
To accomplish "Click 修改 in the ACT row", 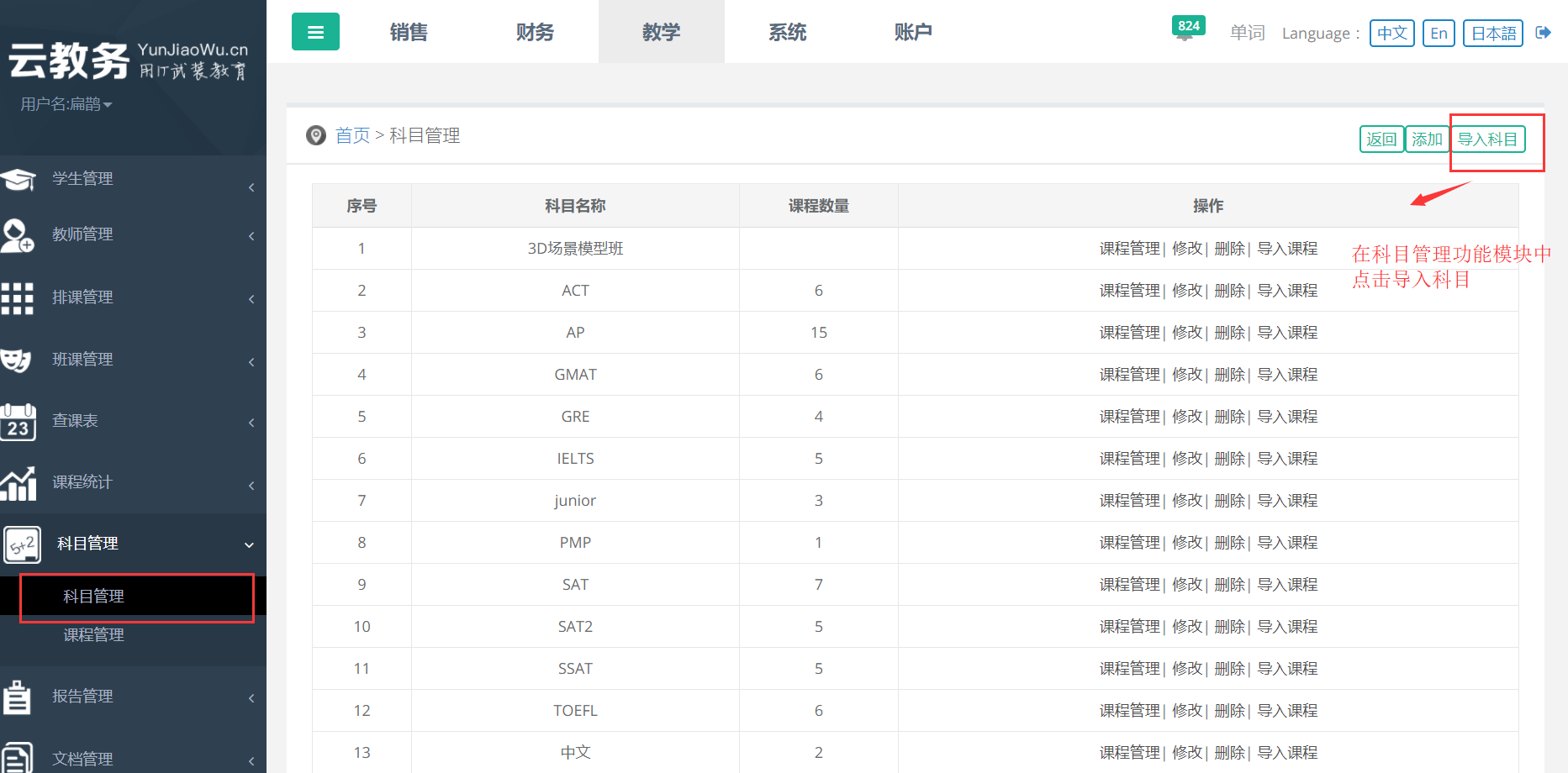I will point(1187,291).
